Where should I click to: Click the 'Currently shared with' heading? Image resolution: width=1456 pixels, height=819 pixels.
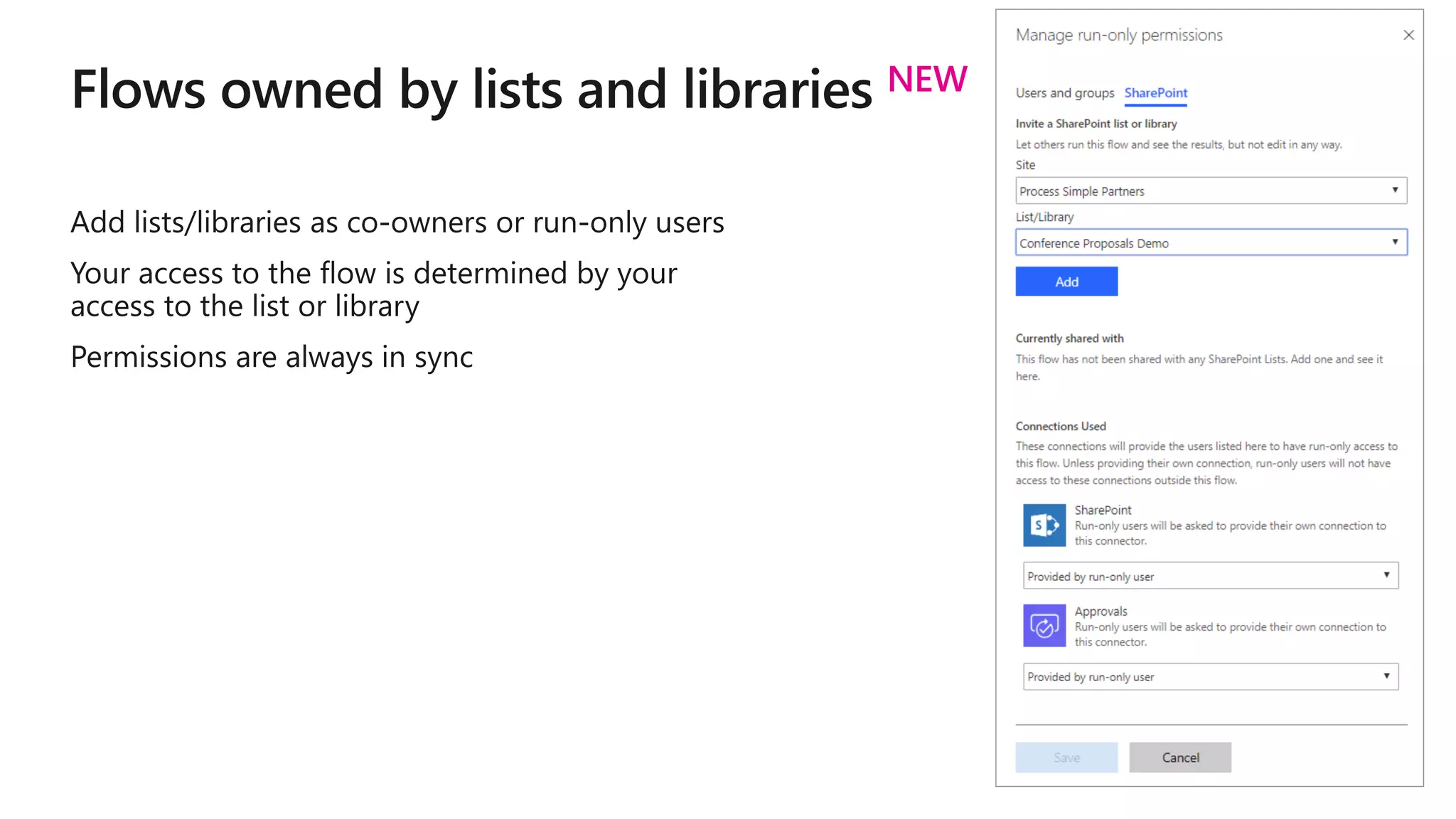tap(1069, 338)
